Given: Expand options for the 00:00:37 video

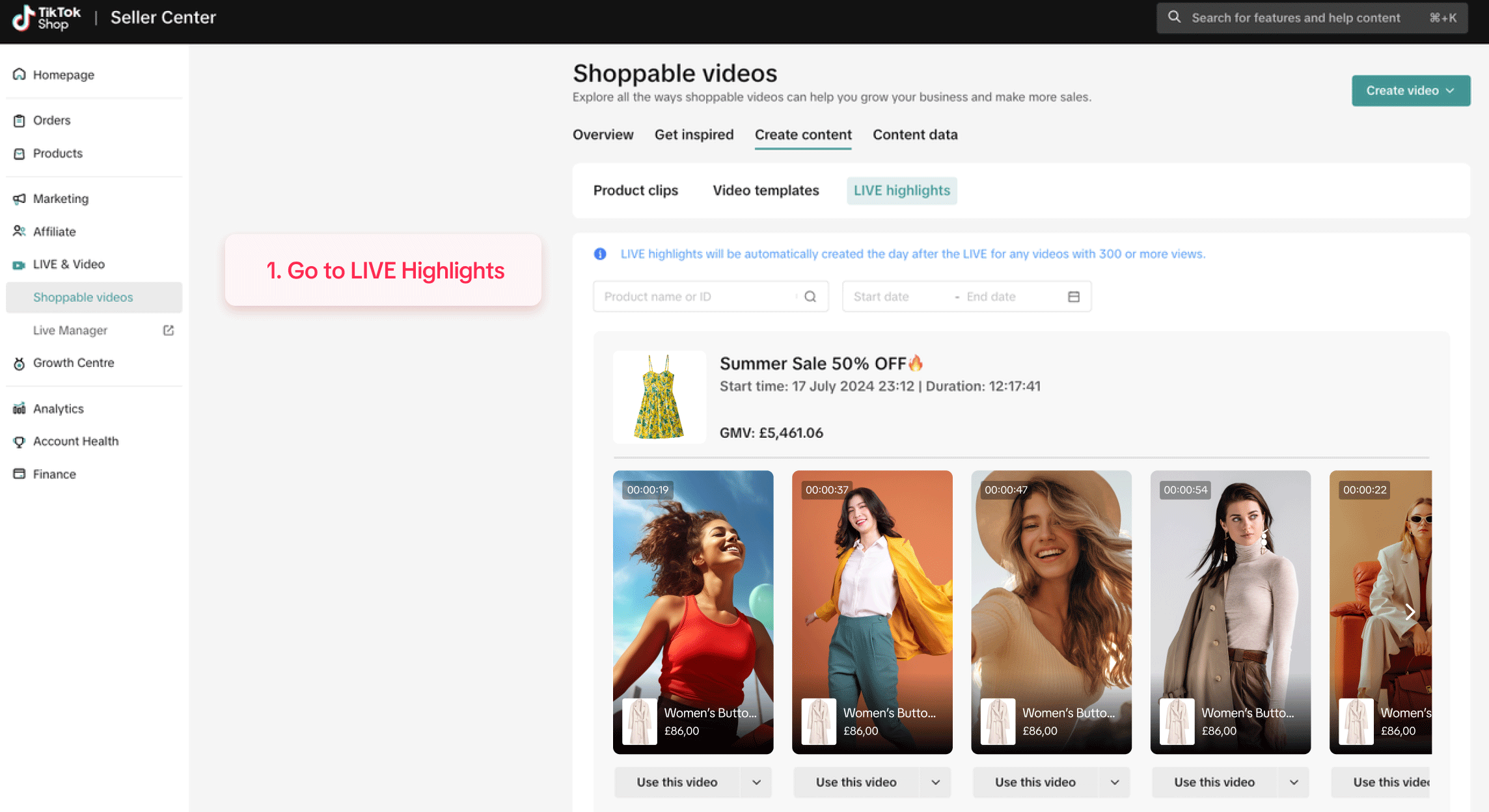Looking at the screenshot, I should pyautogui.click(x=936, y=782).
